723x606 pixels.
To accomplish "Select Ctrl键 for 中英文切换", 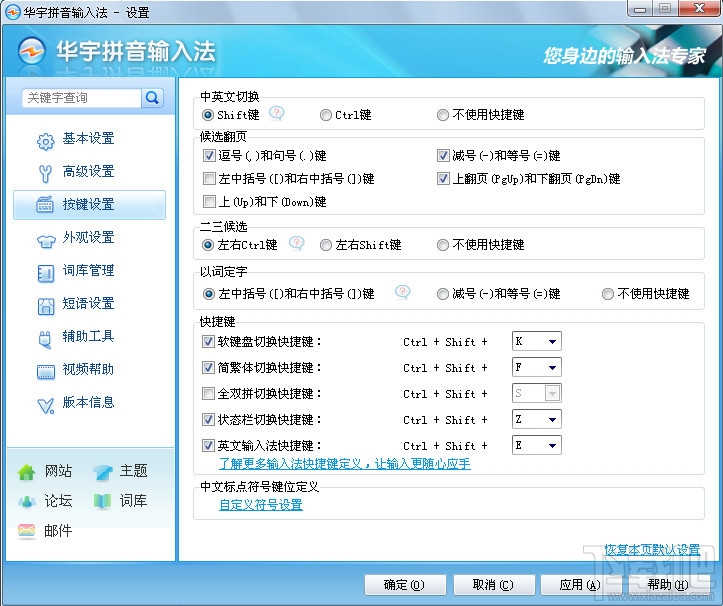I will point(345,115).
